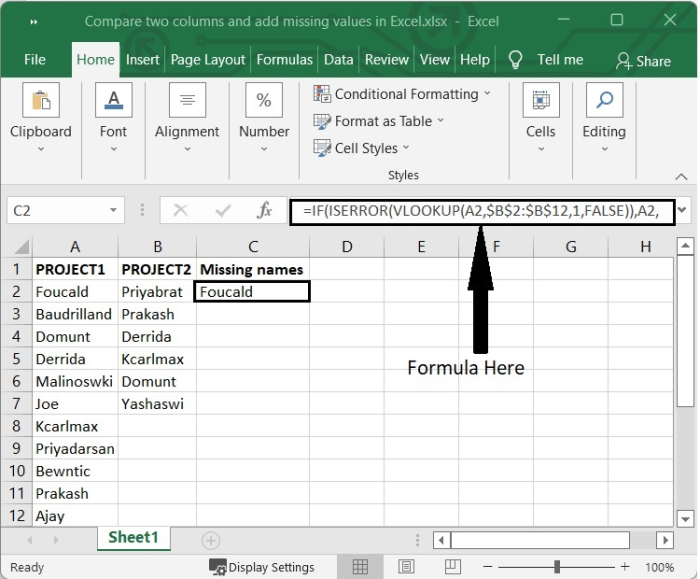Open the Alignment group icon
The width and height of the screenshot is (700, 579).
(187, 101)
